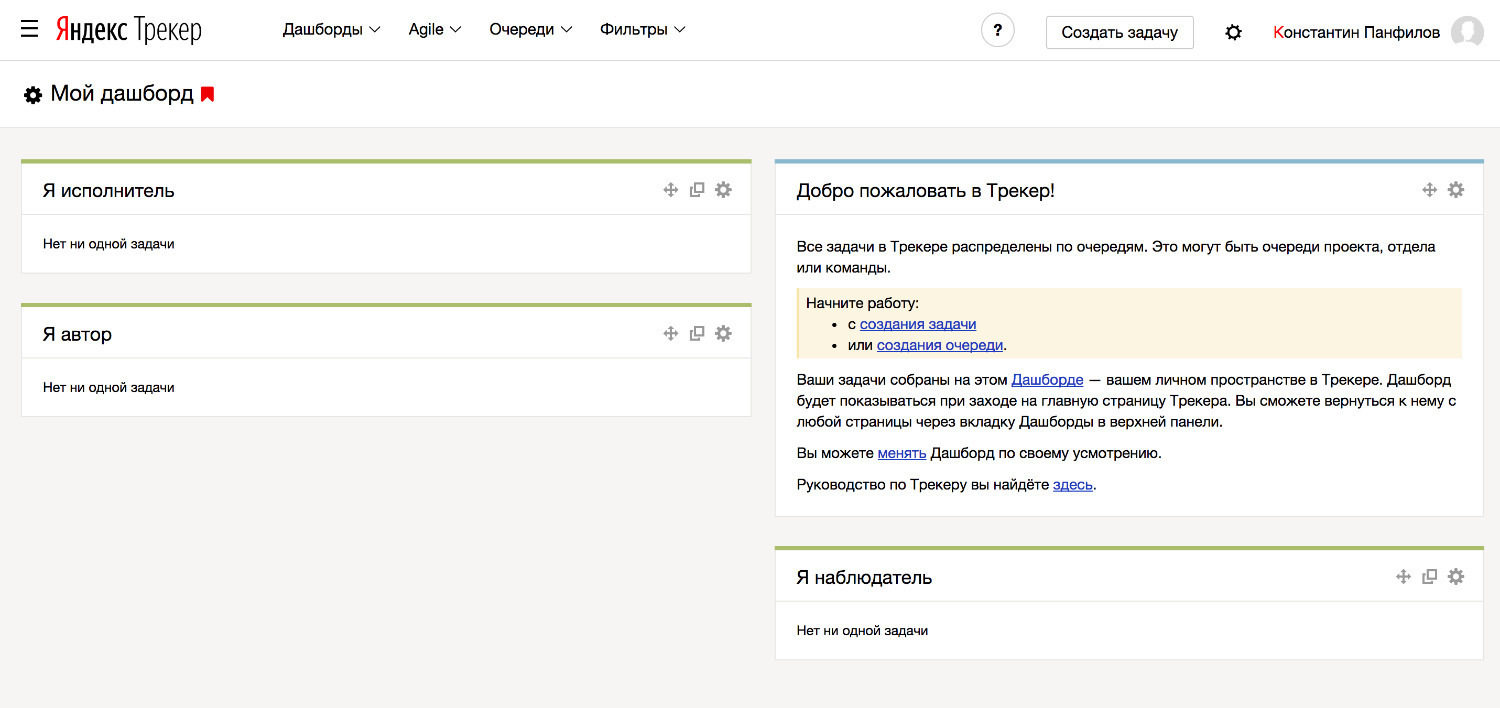Image resolution: width=1500 pixels, height=708 pixels.
Task: Open settings of welcome widget
Action: coord(1456,190)
